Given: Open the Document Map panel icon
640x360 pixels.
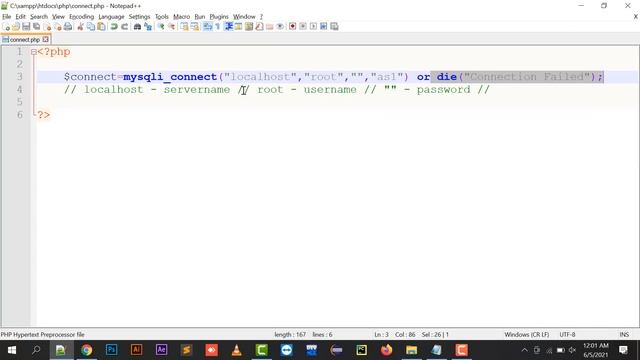Looking at the screenshot, I should [249, 27].
